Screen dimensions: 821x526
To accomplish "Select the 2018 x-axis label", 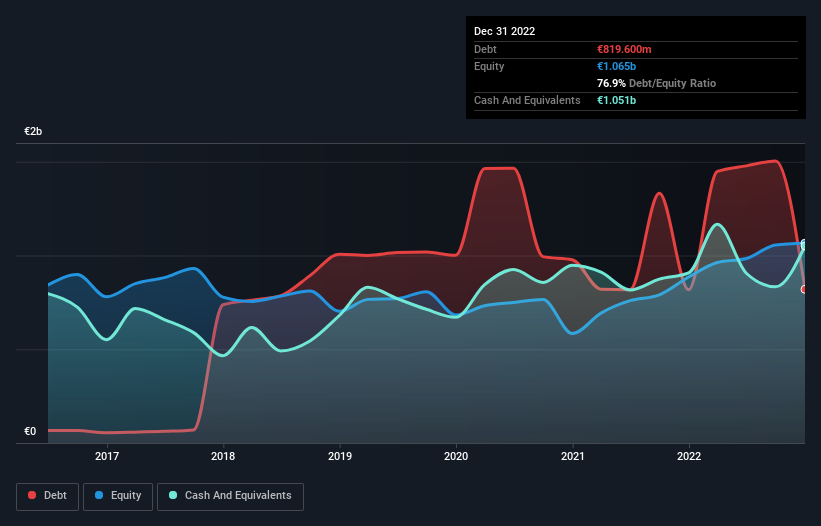I will click(223, 456).
